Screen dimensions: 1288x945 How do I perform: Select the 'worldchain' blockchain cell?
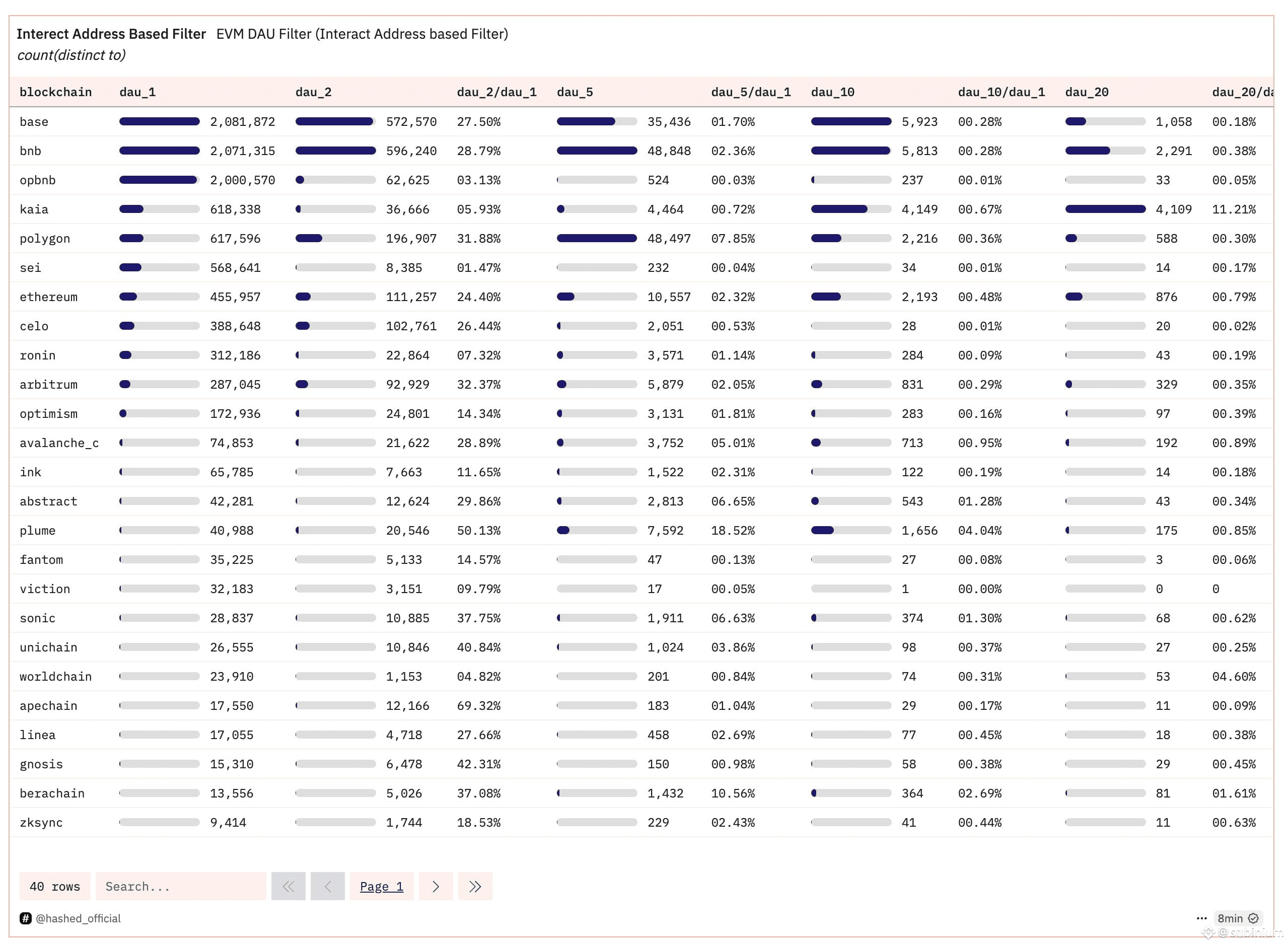[x=55, y=676]
